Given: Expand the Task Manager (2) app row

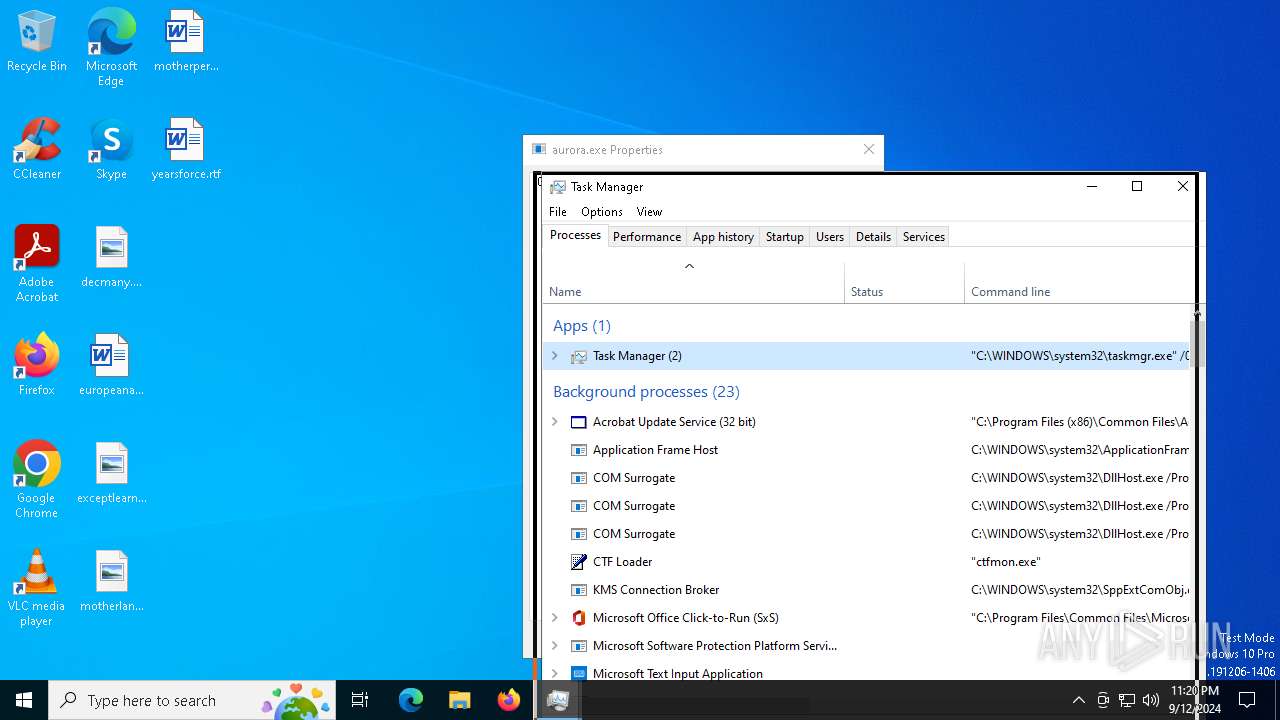Looking at the screenshot, I should (x=555, y=356).
